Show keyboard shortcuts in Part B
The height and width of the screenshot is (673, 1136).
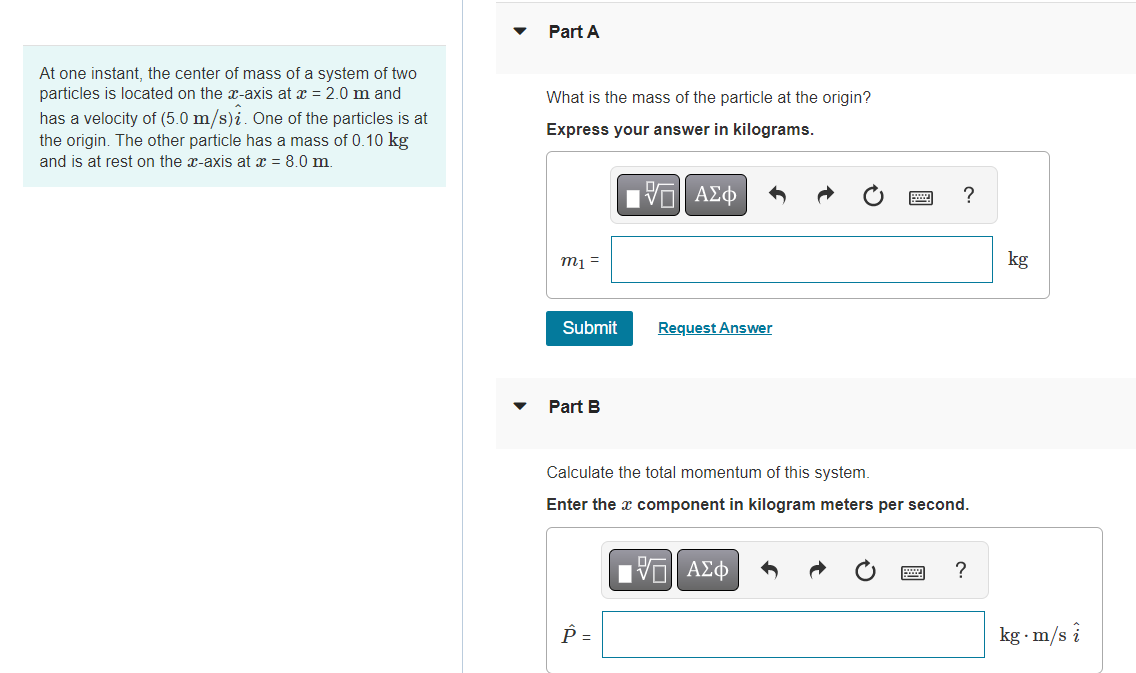pyautogui.click(x=913, y=573)
